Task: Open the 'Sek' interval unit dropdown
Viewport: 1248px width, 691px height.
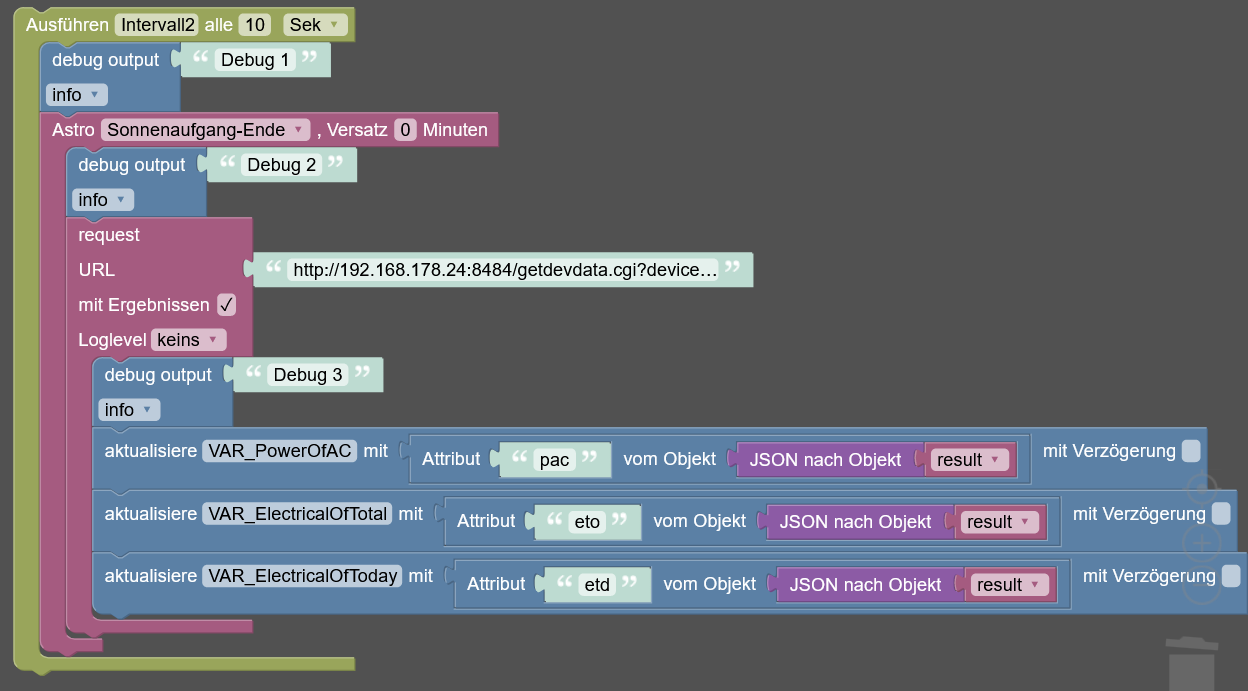Action: tap(314, 25)
